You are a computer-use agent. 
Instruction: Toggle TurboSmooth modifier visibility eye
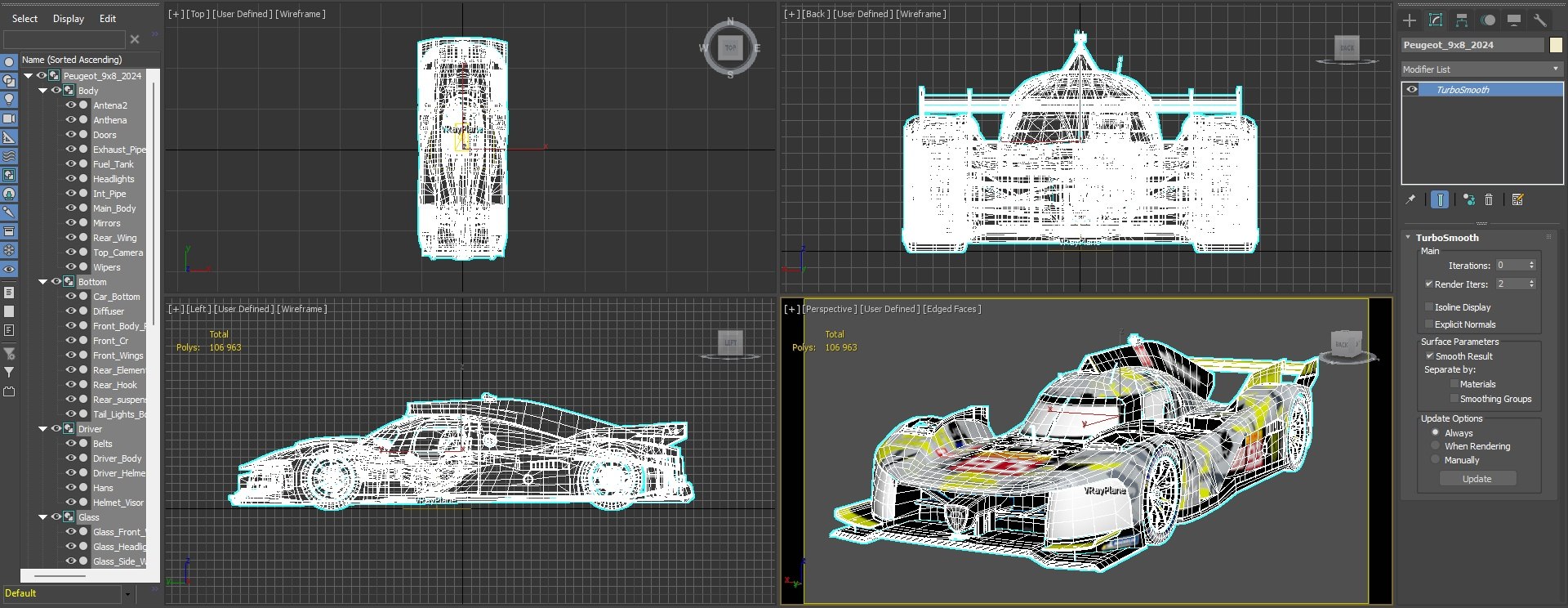coord(1412,90)
